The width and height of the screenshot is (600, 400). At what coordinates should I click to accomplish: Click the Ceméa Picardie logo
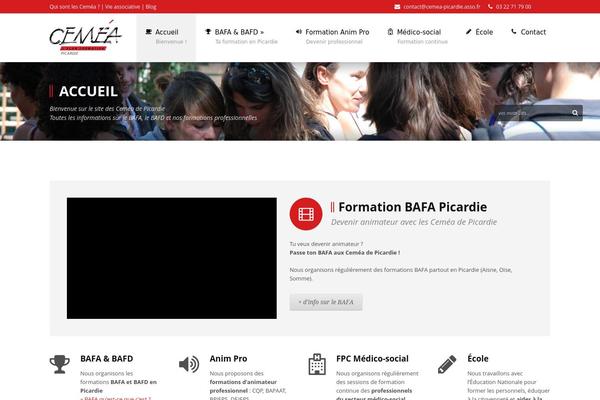(85, 38)
